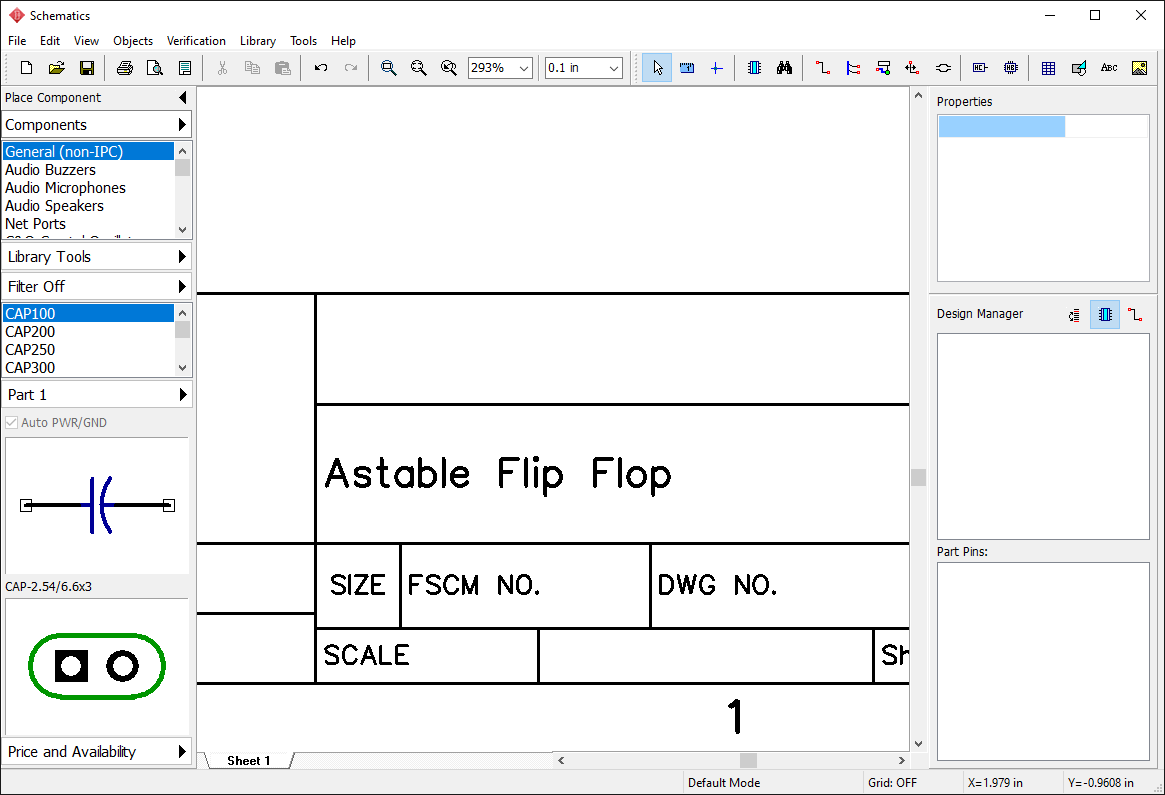Expand the Filter Off menu
Image resolution: width=1165 pixels, height=795 pixels.
point(97,287)
